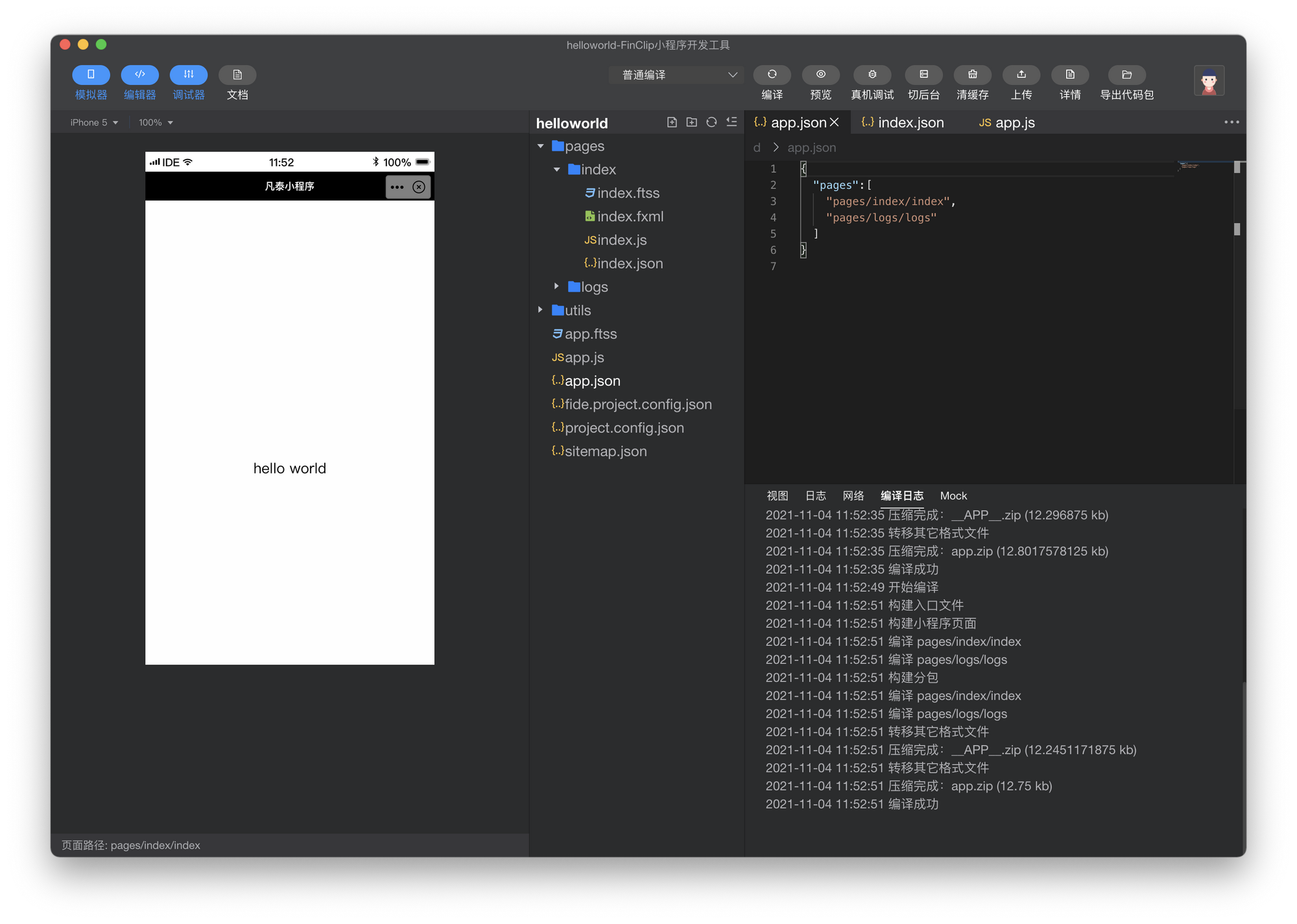Viewport: 1297px width, 924px height.
Task: Open the 100% zoom dropdown
Action: tap(156, 123)
